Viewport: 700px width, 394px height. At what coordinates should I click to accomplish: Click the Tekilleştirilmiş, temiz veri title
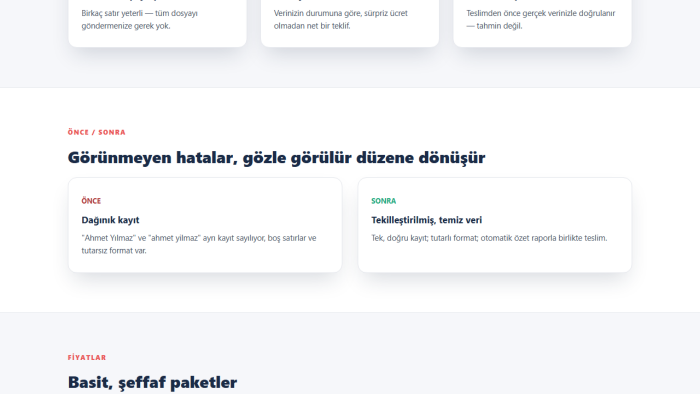(426, 220)
